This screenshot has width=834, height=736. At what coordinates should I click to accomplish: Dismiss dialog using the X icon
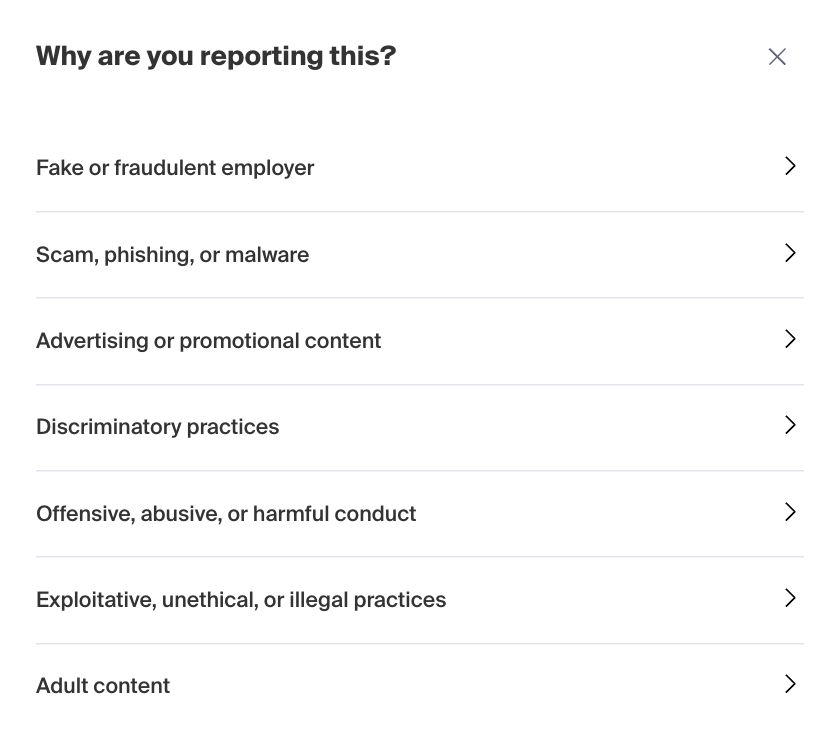[777, 57]
